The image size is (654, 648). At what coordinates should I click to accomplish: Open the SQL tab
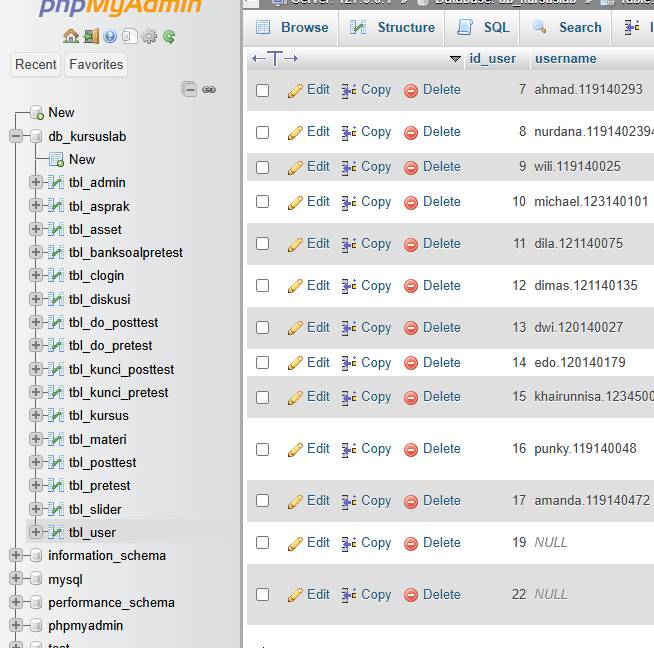coord(482,27)
